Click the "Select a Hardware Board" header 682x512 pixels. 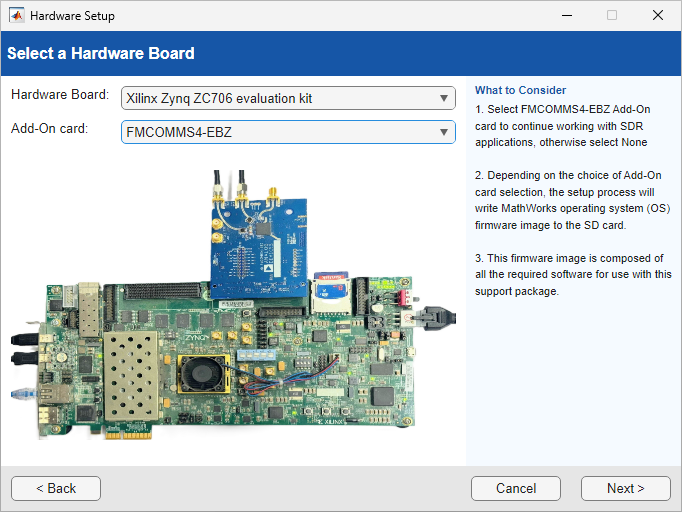[x=101, y=53]
